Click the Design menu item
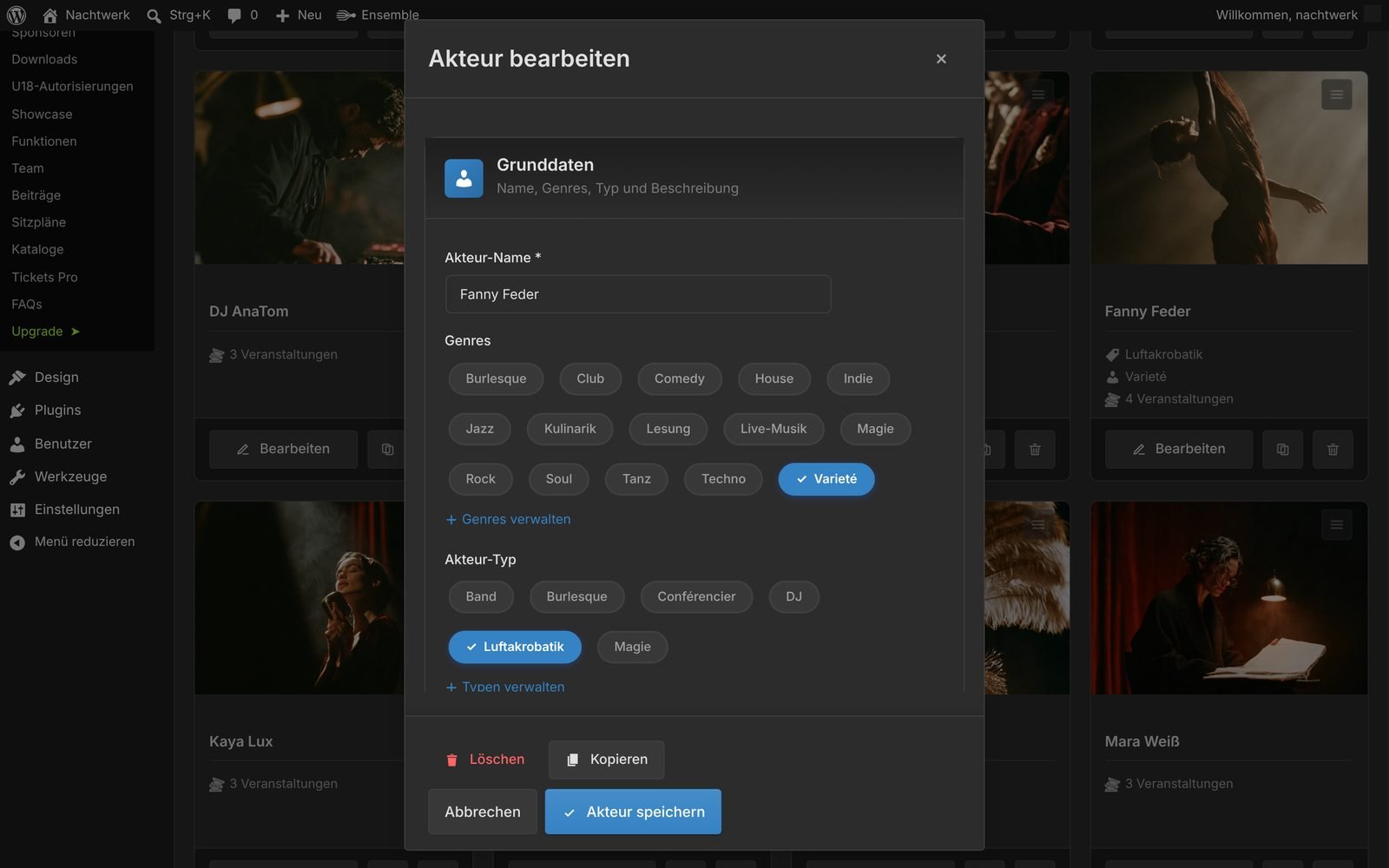 point(56,378)
